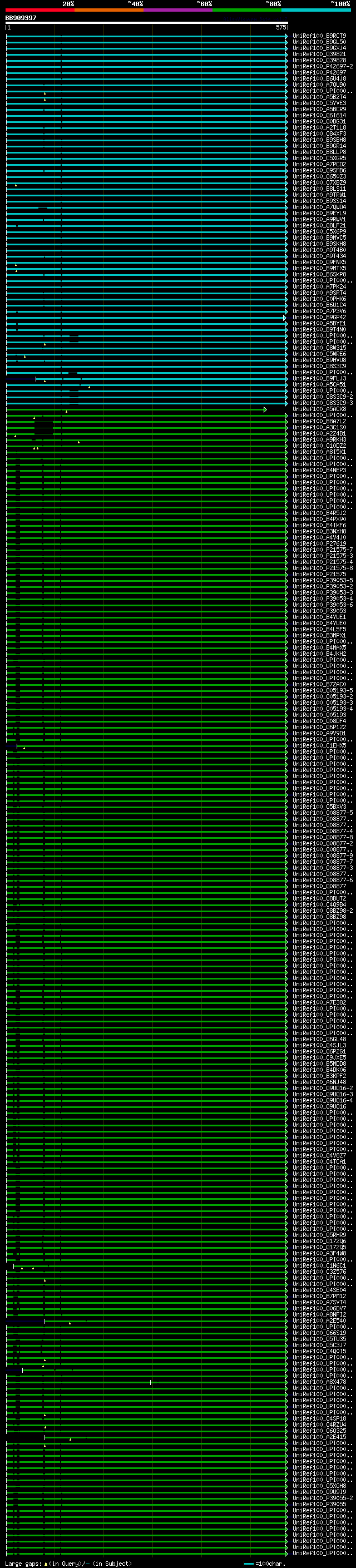Click arrowhead ending the A5ACK8 alignment bar
This screenshot has width=356, height=1568.
point(265,409)
